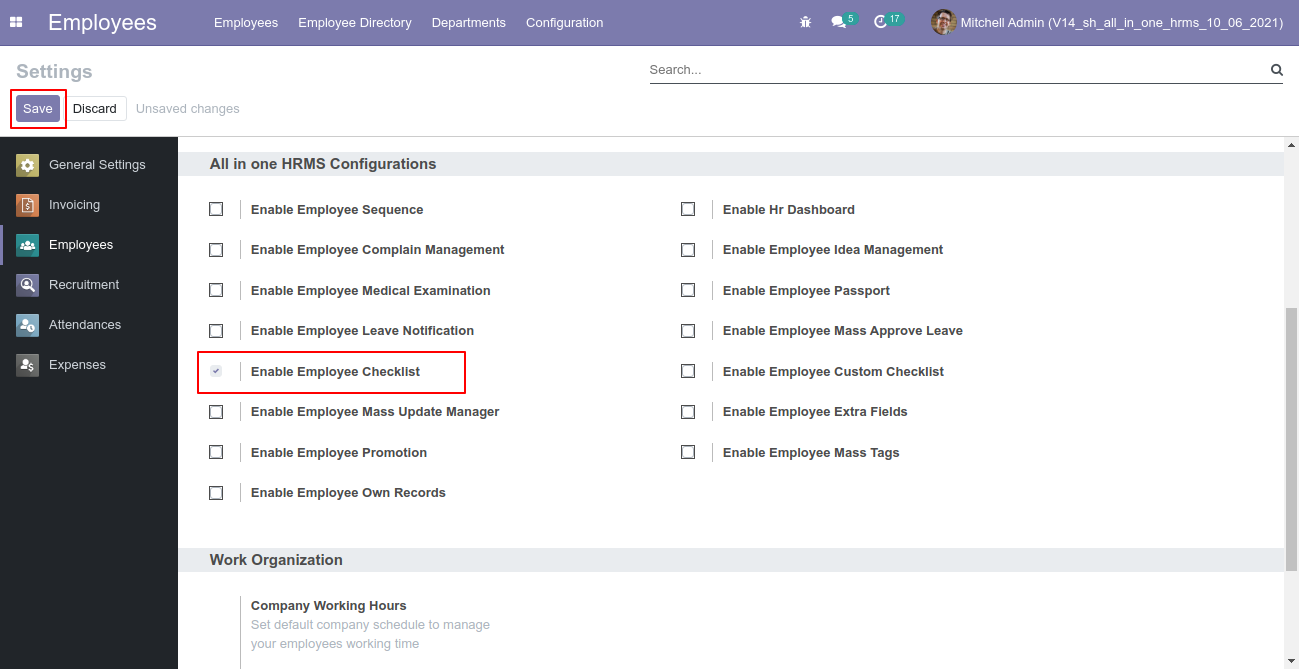Click 'All in one HRMS Configurations' heading
This screenshot has height=669, width=1299.
point(323,164)
